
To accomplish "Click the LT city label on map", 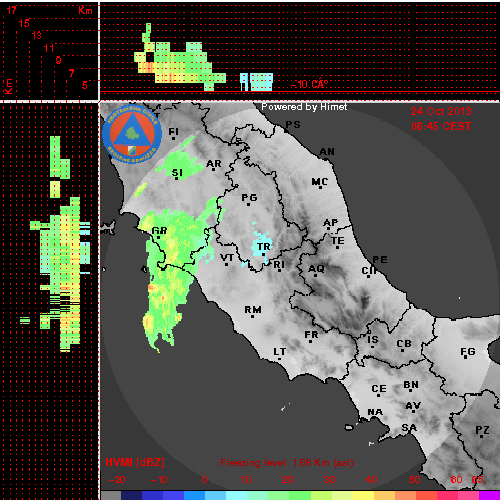I will coord(280,352).
